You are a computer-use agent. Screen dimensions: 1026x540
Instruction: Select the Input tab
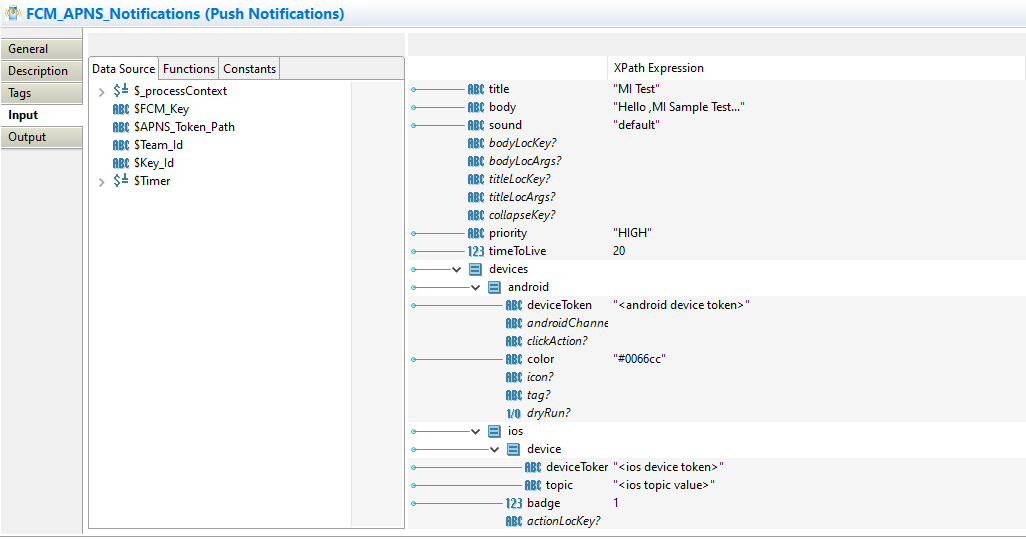tap(41, 115)
